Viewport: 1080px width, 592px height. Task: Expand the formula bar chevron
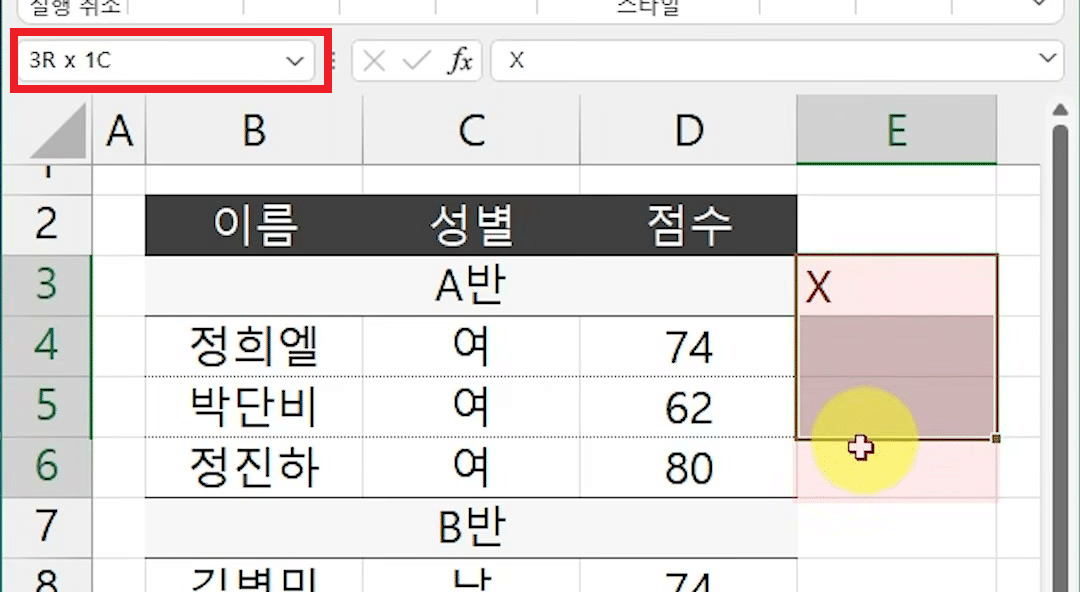coord(1048,59)
